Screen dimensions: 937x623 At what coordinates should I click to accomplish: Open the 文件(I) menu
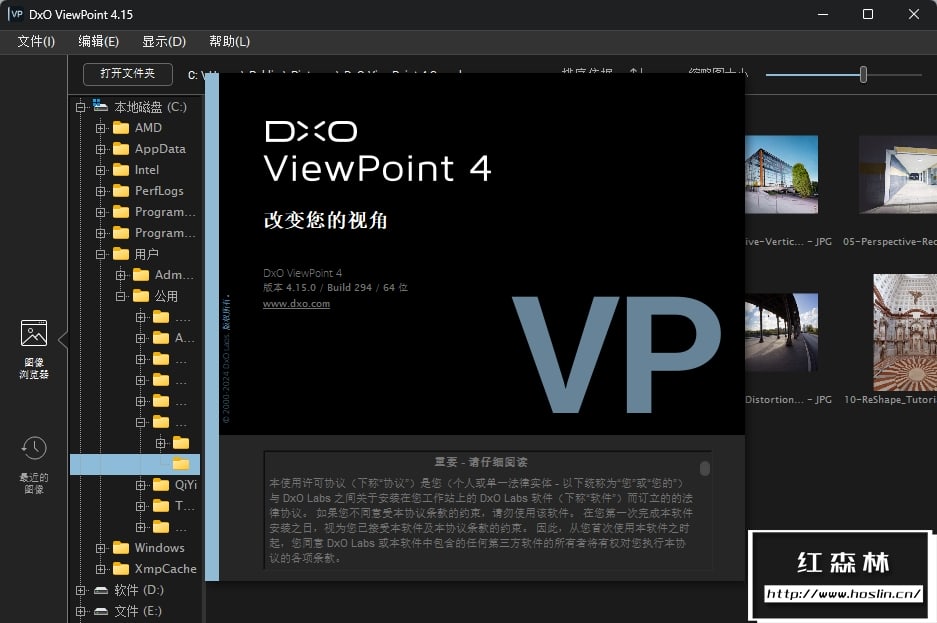click(36, 41)
